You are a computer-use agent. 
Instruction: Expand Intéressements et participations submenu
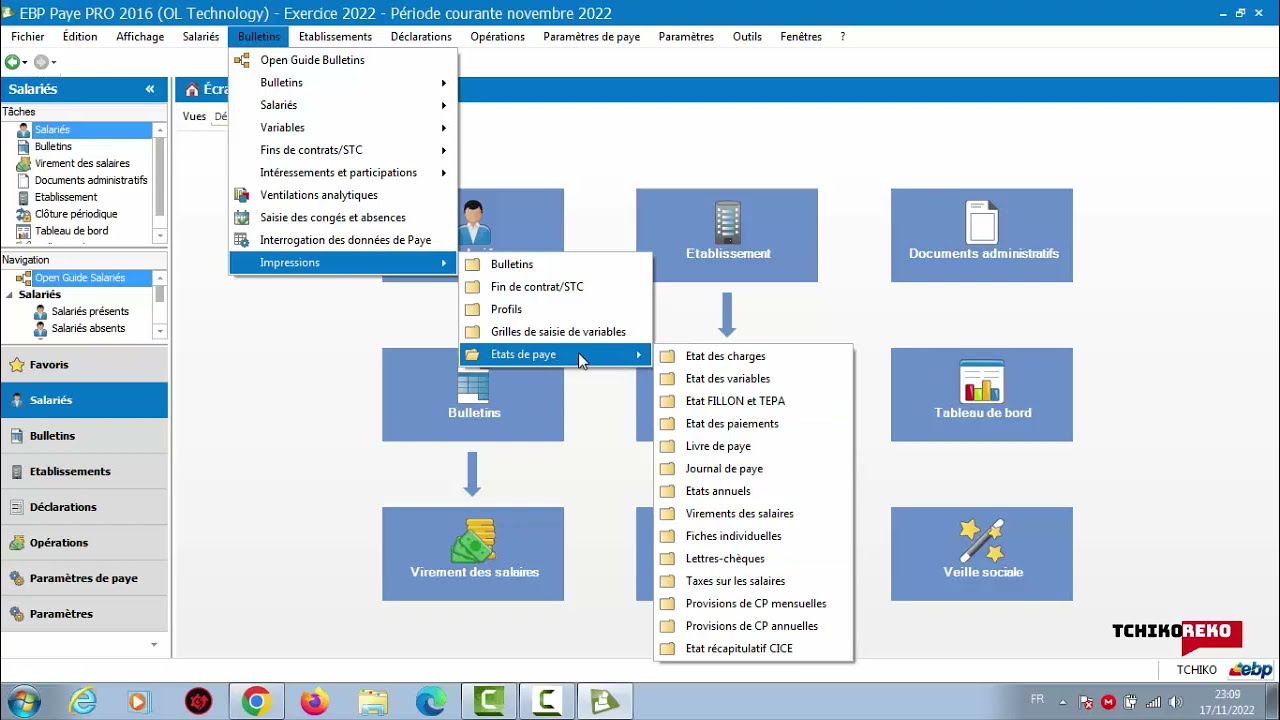coord(443,173)
